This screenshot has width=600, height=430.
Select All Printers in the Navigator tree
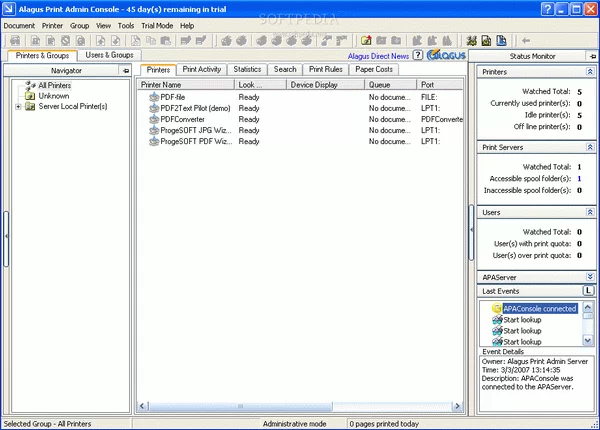[x=54, y=85]
